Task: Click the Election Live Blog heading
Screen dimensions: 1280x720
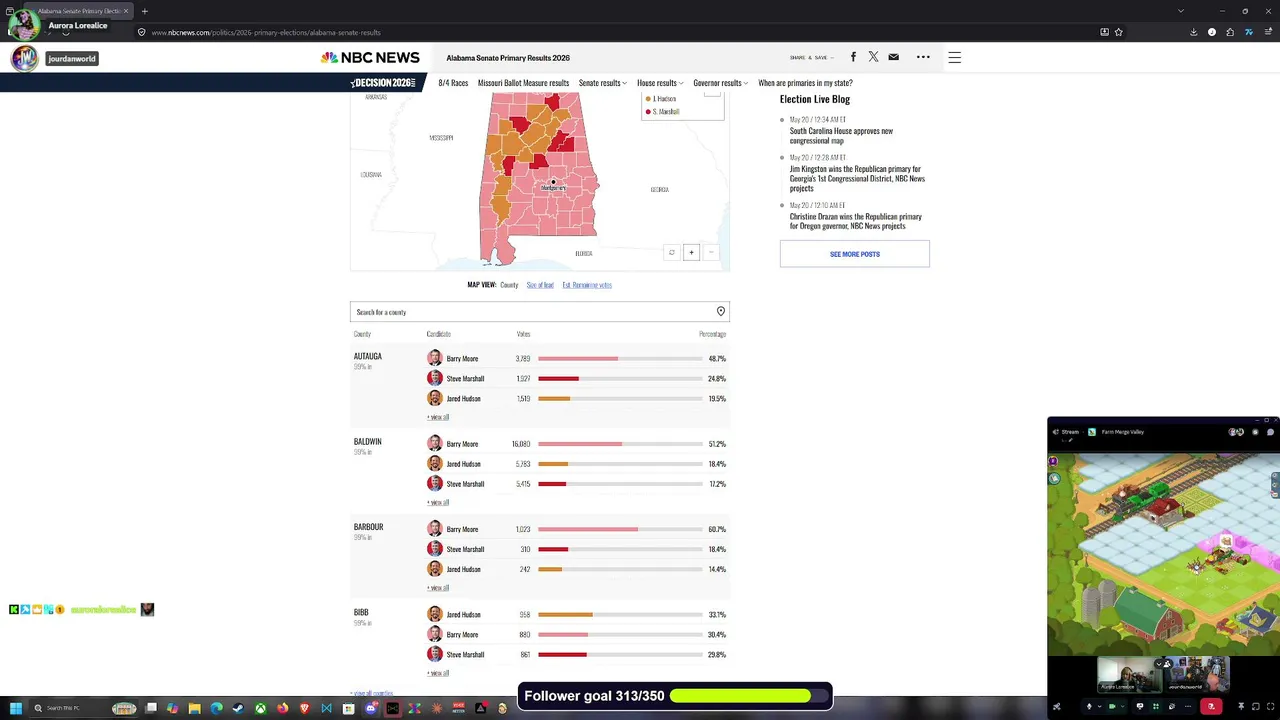Action: click(x=815, y=99)
